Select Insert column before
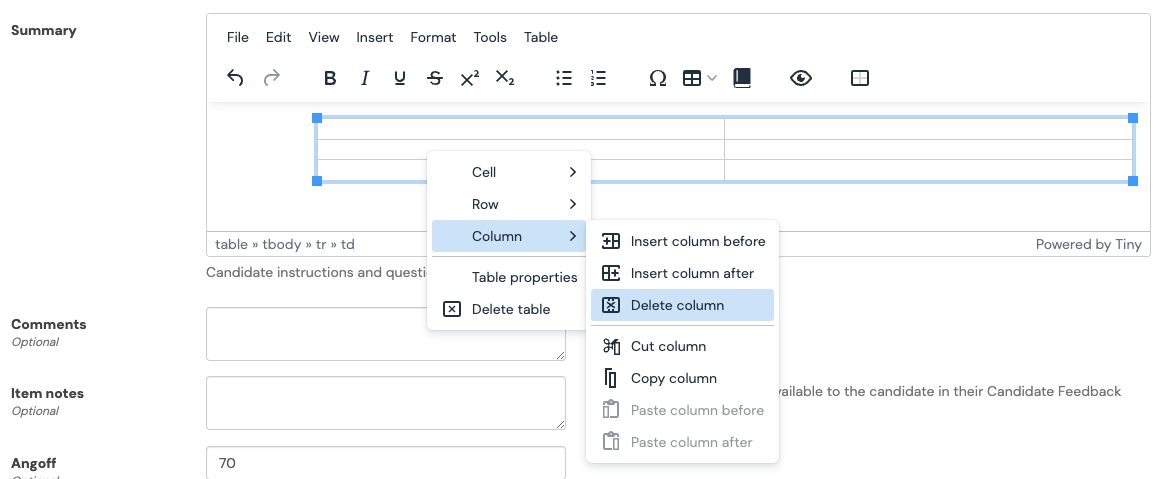The width and height of the screenshot is (1165, 479). point(682,241)
